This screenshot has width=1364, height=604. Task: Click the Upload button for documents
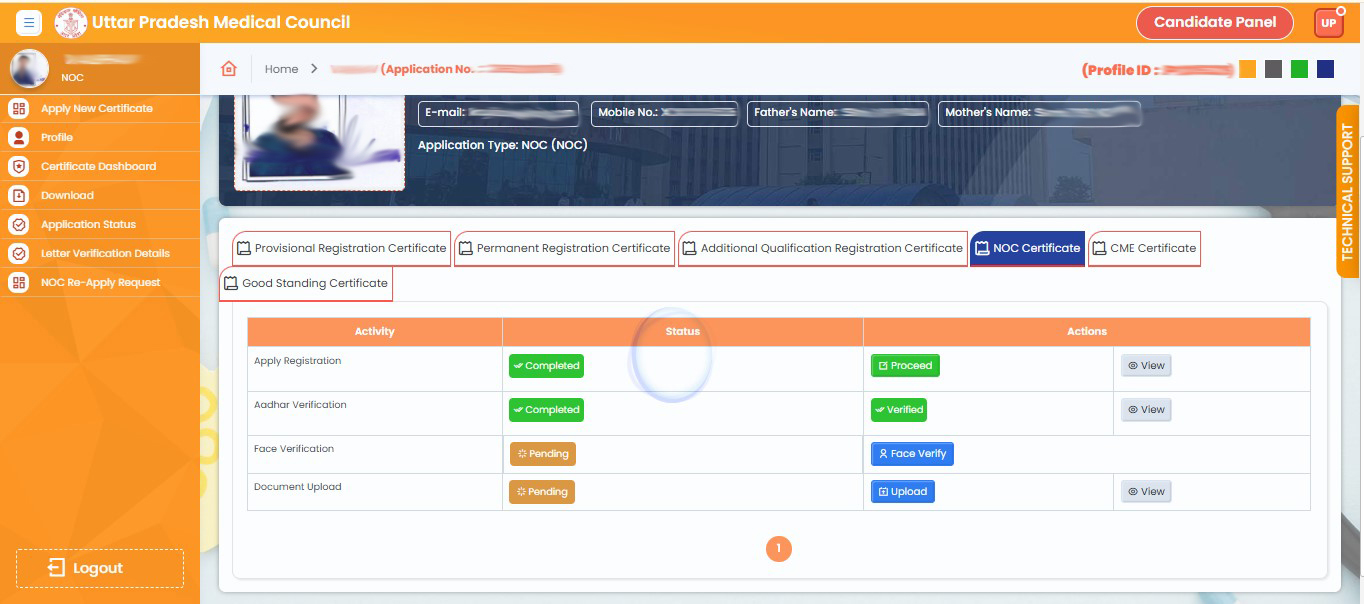click(x=902, y=492)
